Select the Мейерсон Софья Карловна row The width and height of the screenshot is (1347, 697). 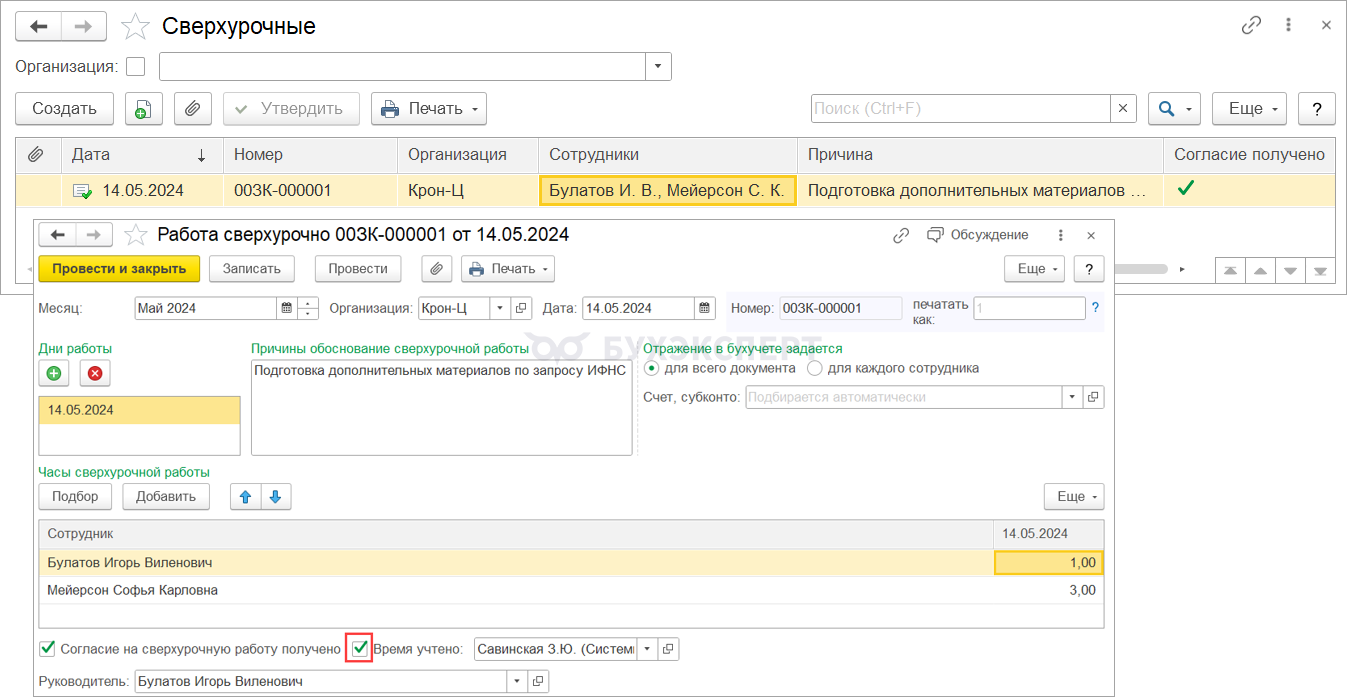pyautogui.click(x=133, y=590)
